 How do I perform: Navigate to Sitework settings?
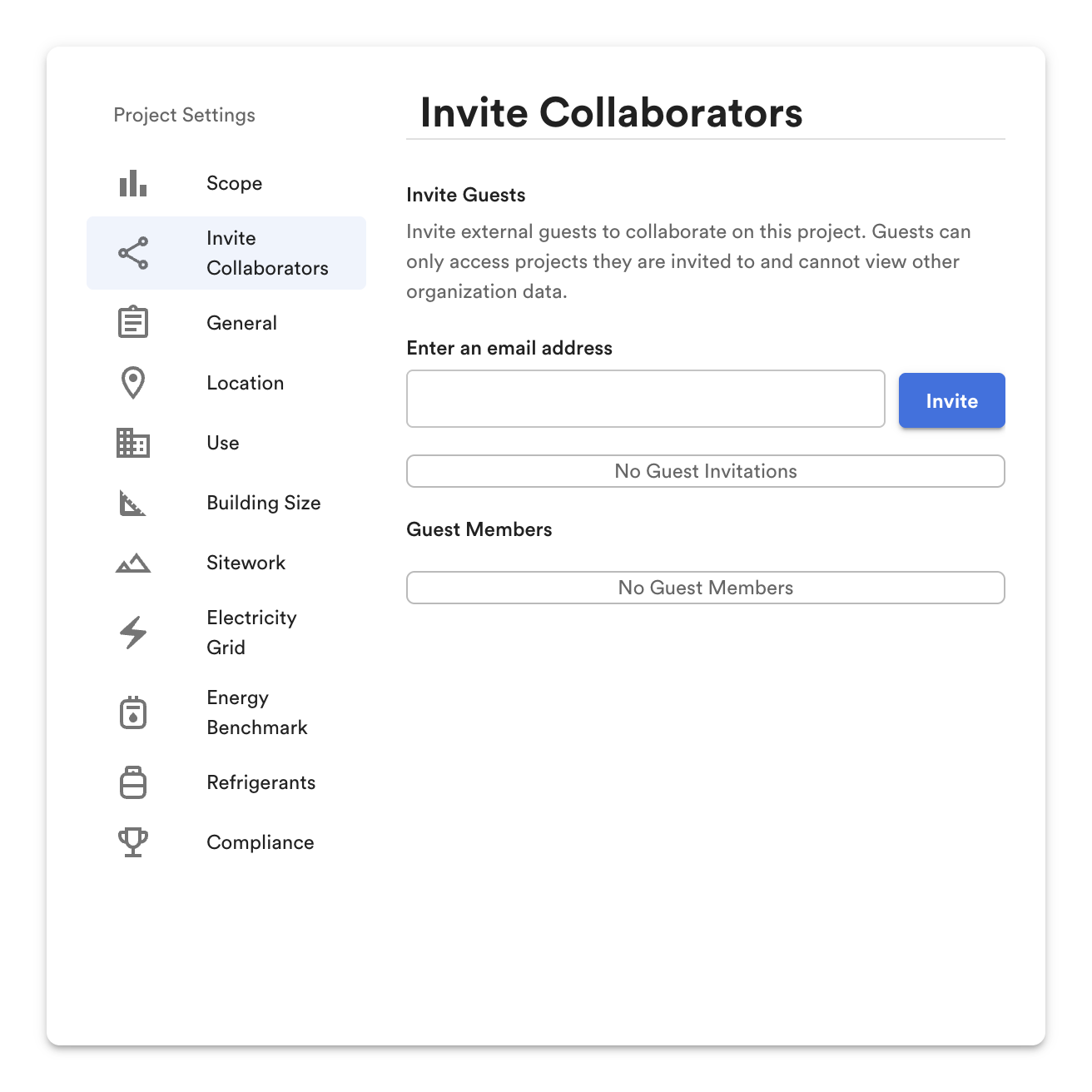tap(226, 563)
